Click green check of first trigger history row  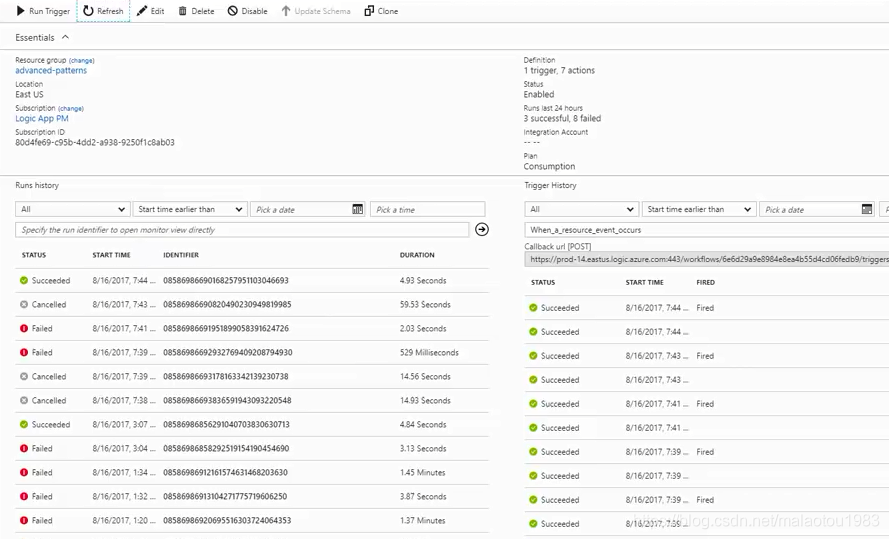[x=533, y=308]
